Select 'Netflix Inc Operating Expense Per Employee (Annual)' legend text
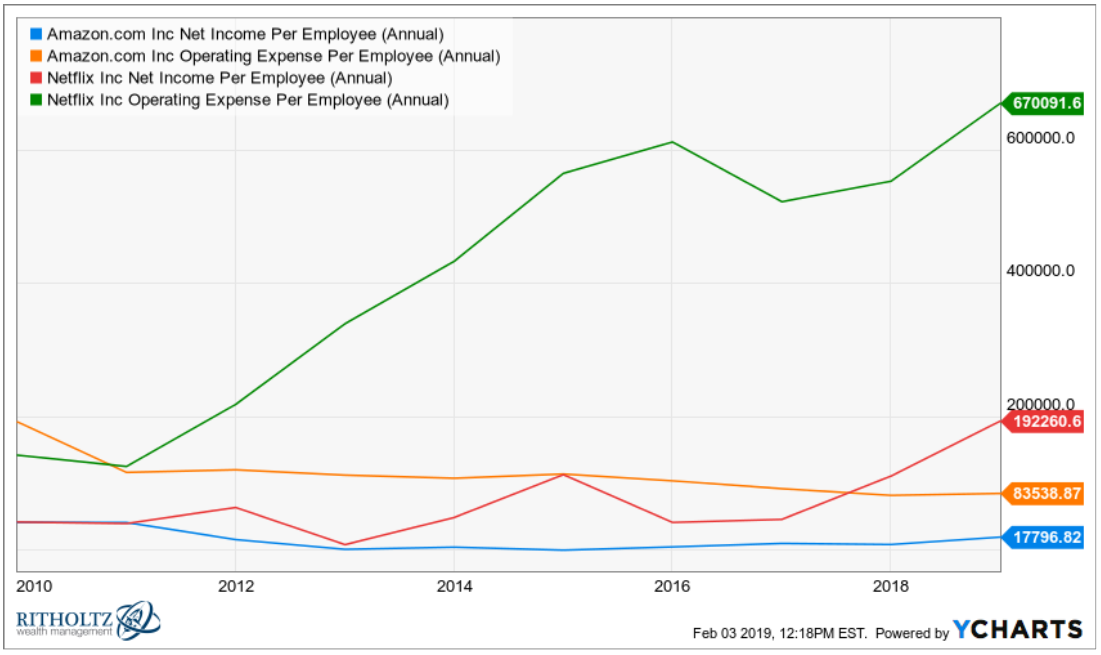This screenshot has width=1101, height=655. pyautogui.click(x=247, y=100)
